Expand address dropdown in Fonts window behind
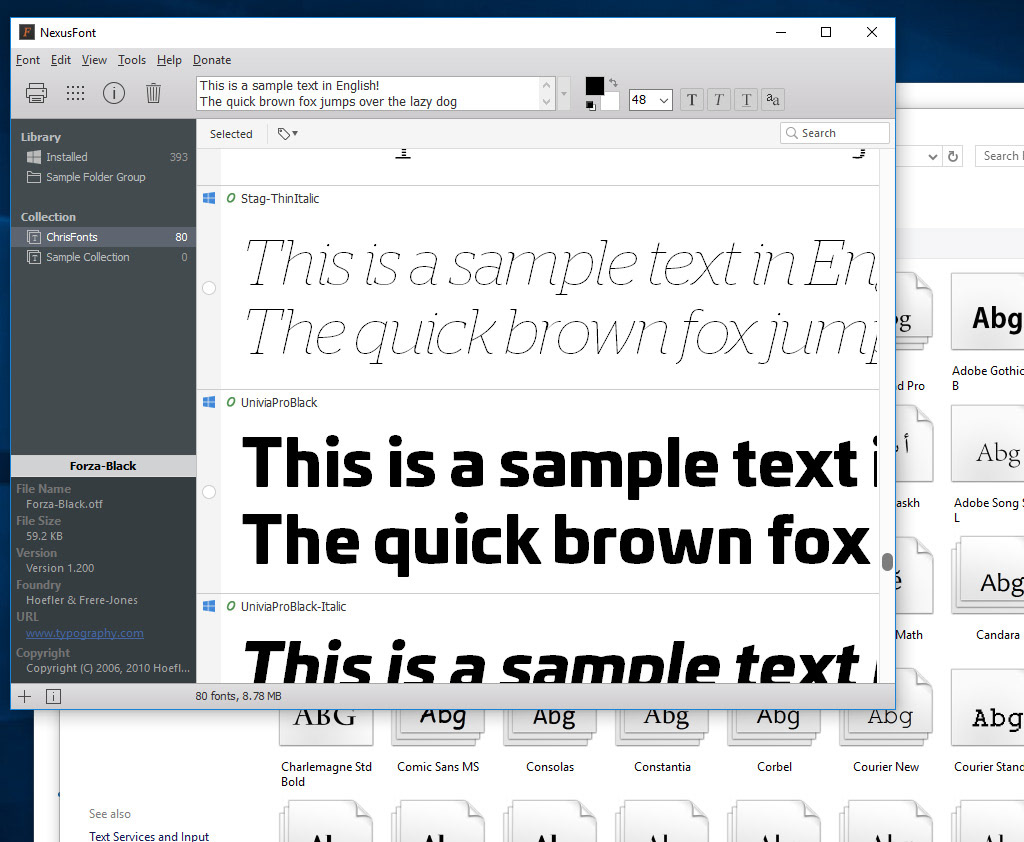 933,157
